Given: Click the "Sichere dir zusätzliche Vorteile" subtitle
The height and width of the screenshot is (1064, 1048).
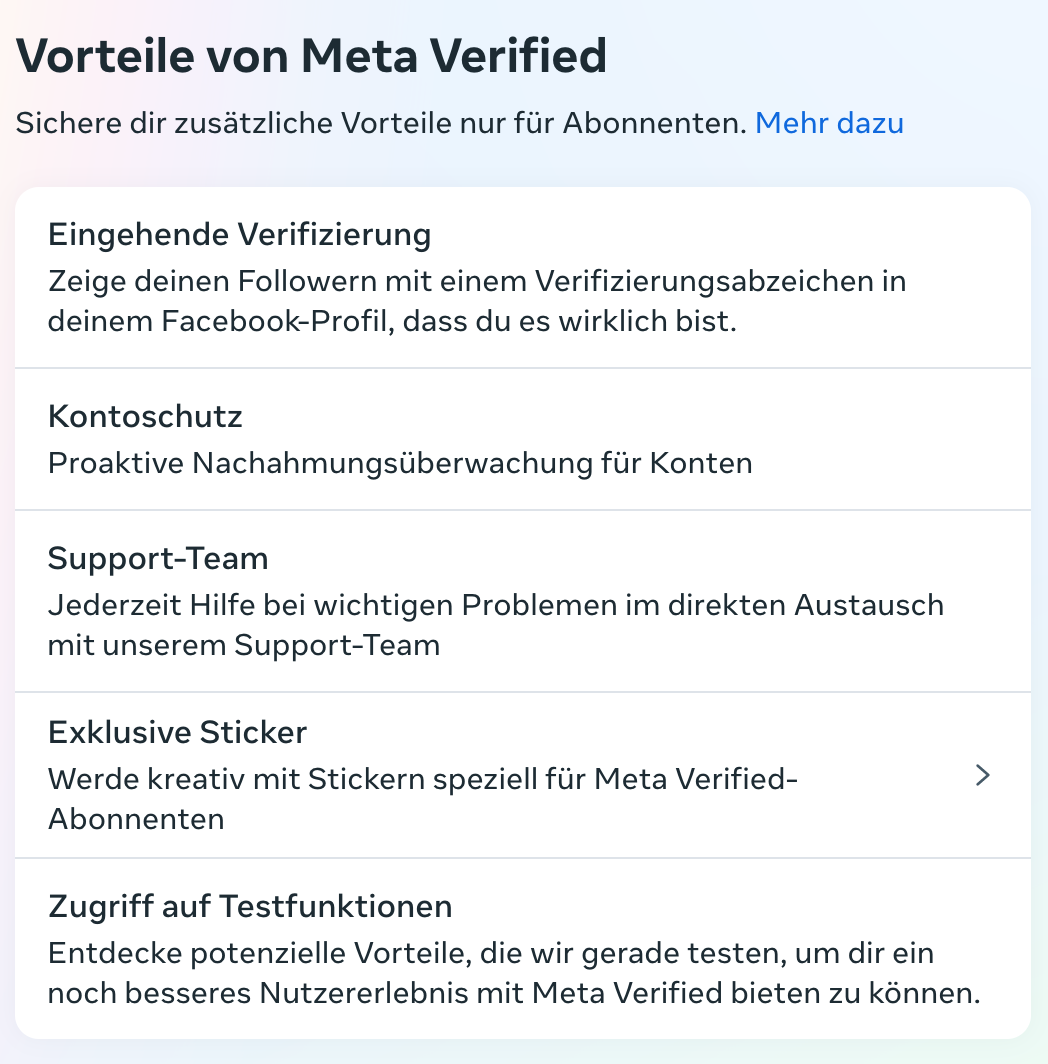Looking at the screenshot, I should point(381,123).
